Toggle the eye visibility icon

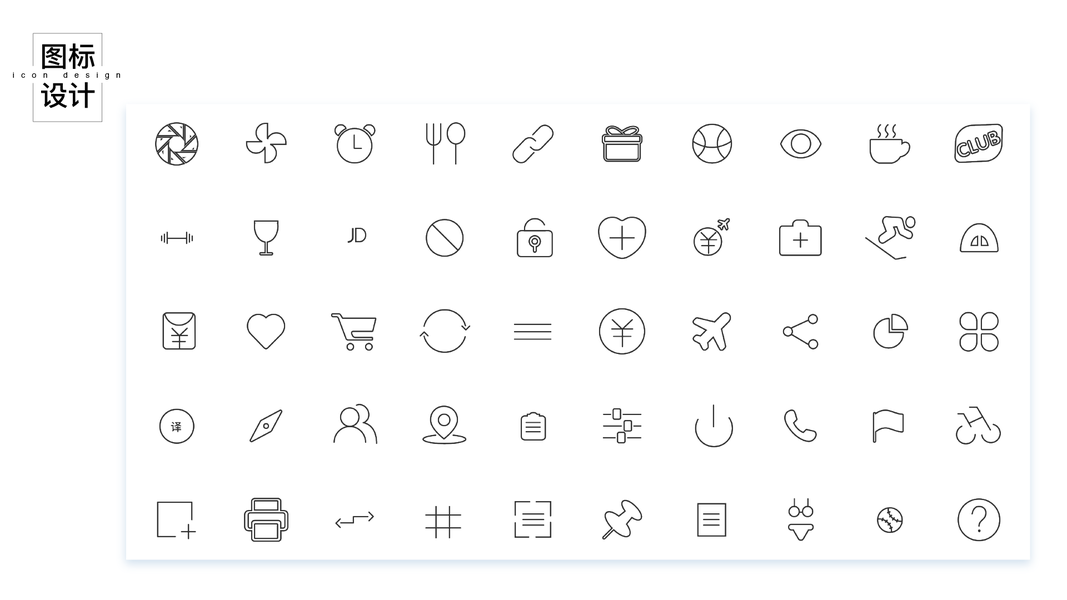pos(800,144)
